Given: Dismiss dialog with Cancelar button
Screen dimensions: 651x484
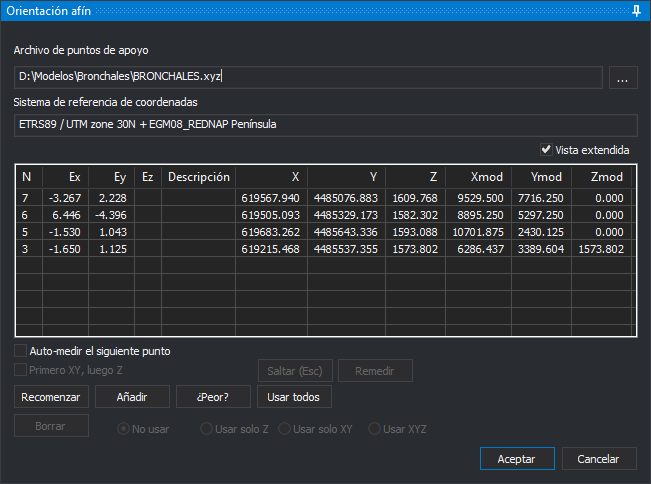Looking at the screenshot, I should (599, 459).
